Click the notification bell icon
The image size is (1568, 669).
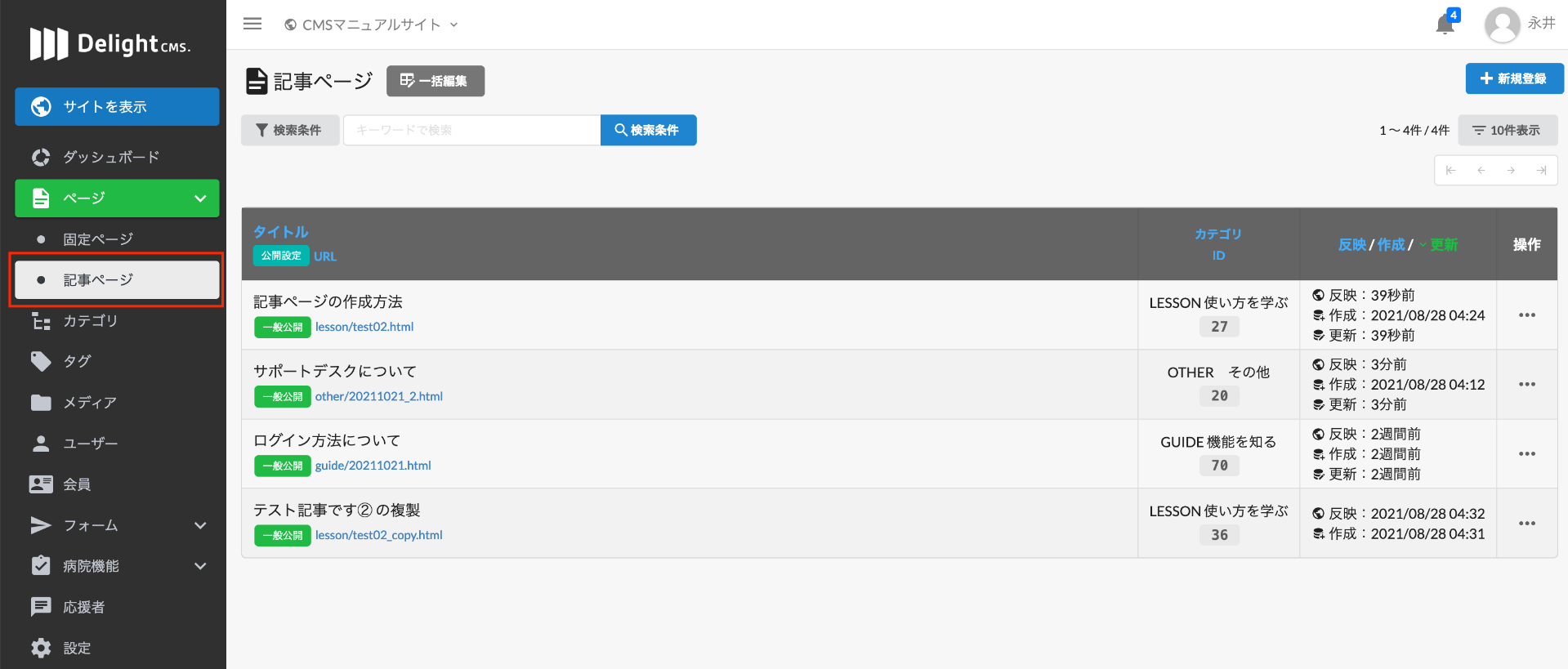1445,25
